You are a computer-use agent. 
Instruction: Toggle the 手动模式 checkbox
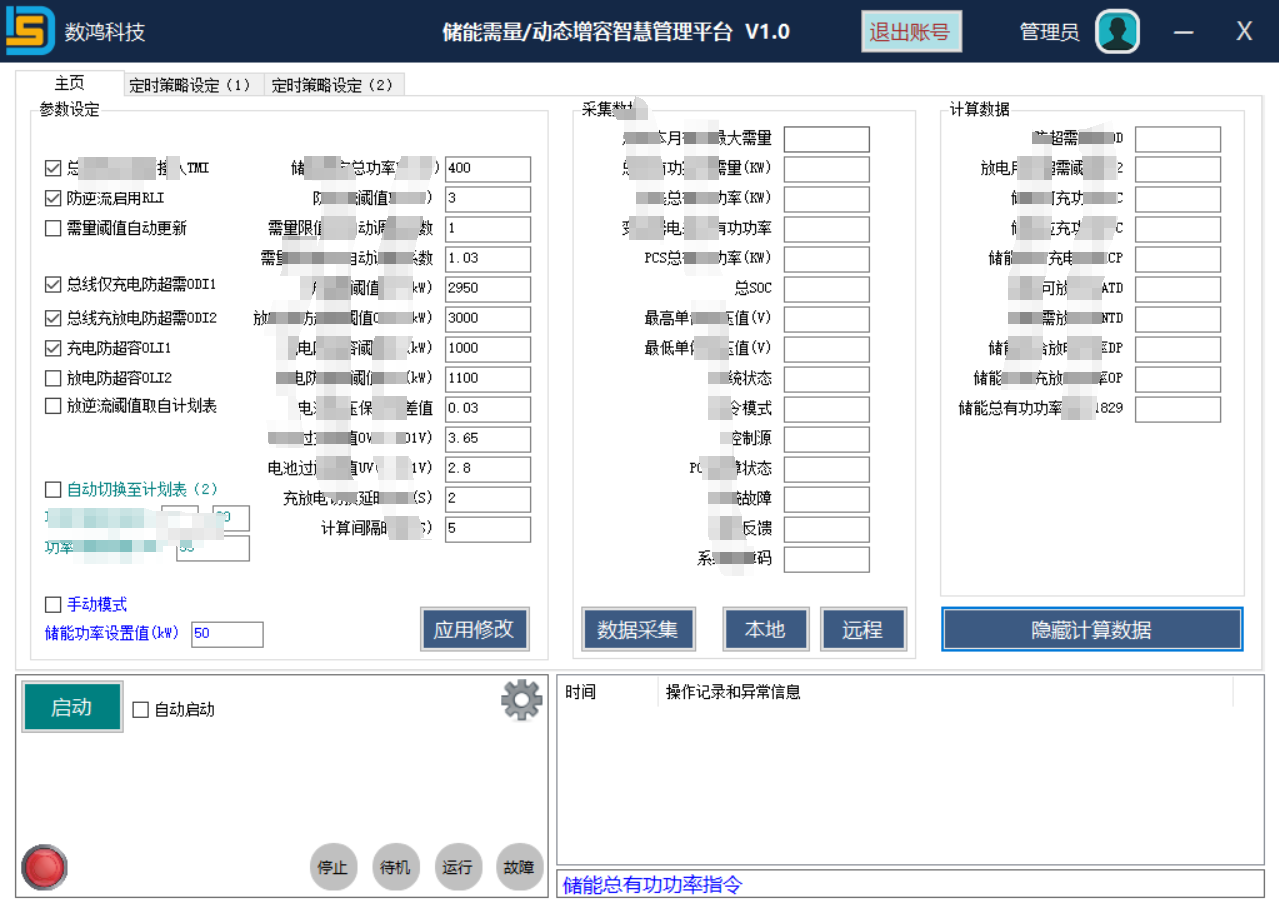coord(54,605)
